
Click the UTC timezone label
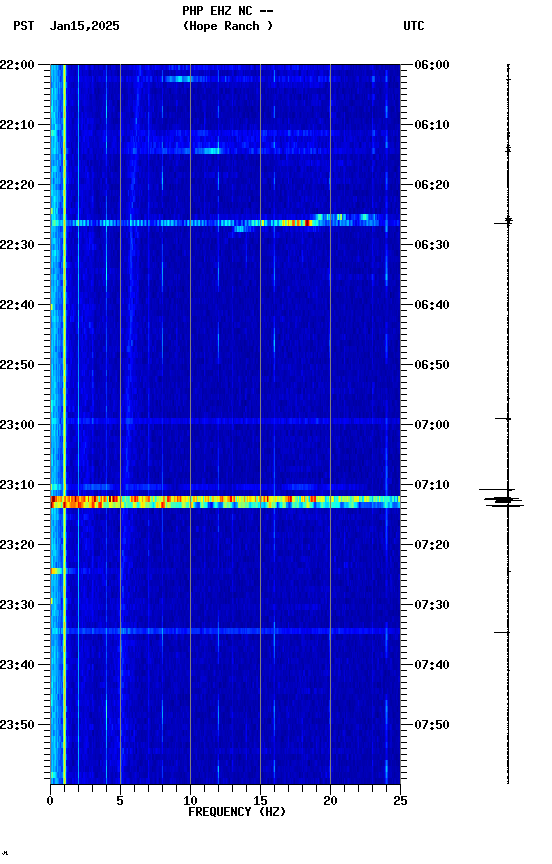coord(414,26)
